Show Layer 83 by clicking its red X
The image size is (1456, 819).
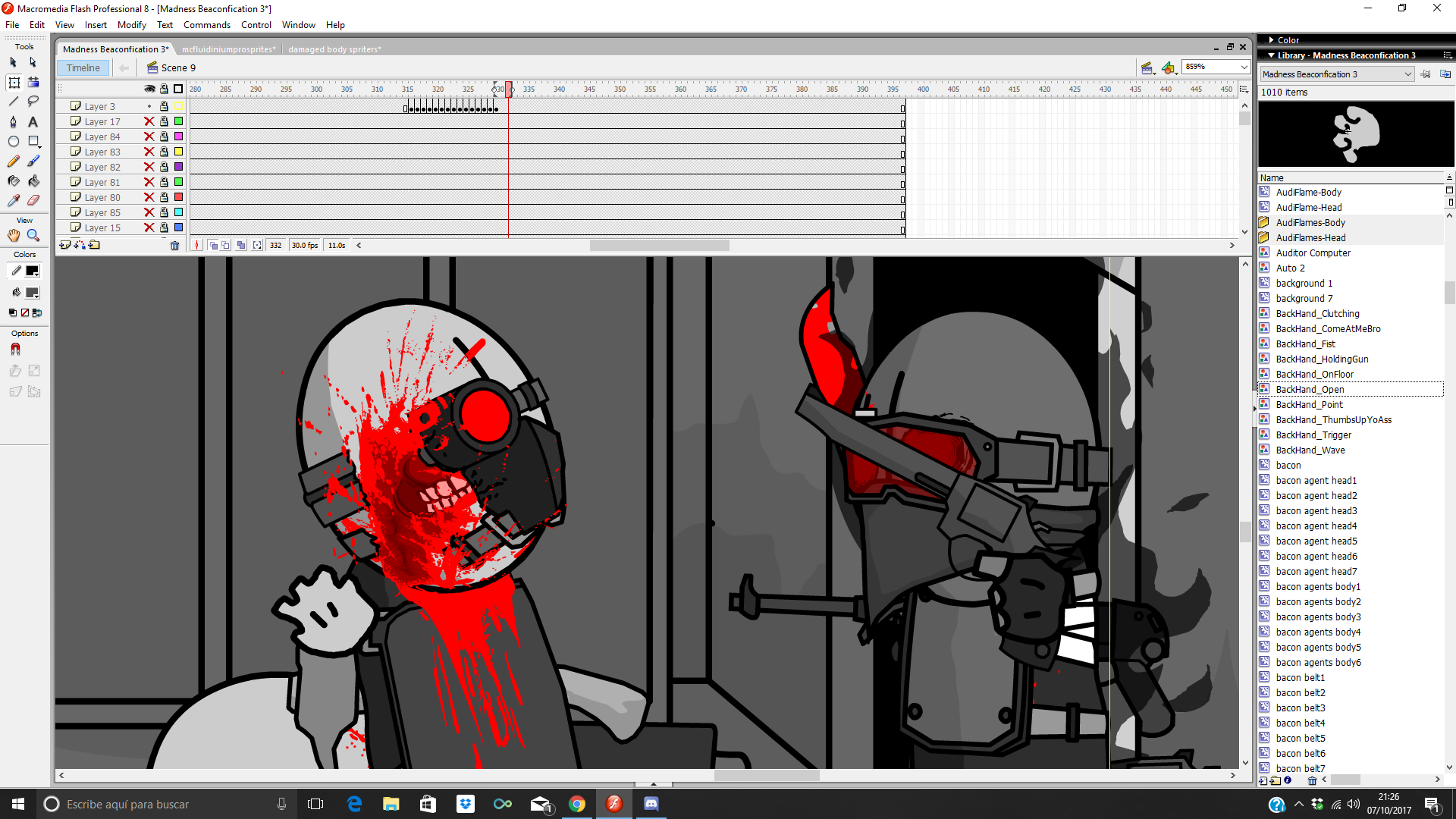tap(149, 152)
